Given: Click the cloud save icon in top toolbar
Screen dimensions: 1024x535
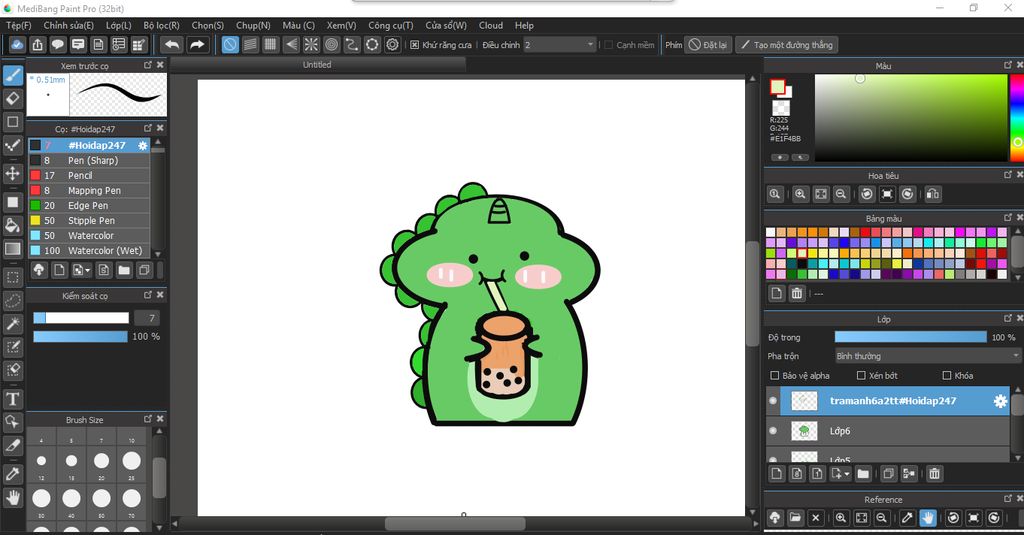Looking at the screenshot, I should [x=17, y=44].
